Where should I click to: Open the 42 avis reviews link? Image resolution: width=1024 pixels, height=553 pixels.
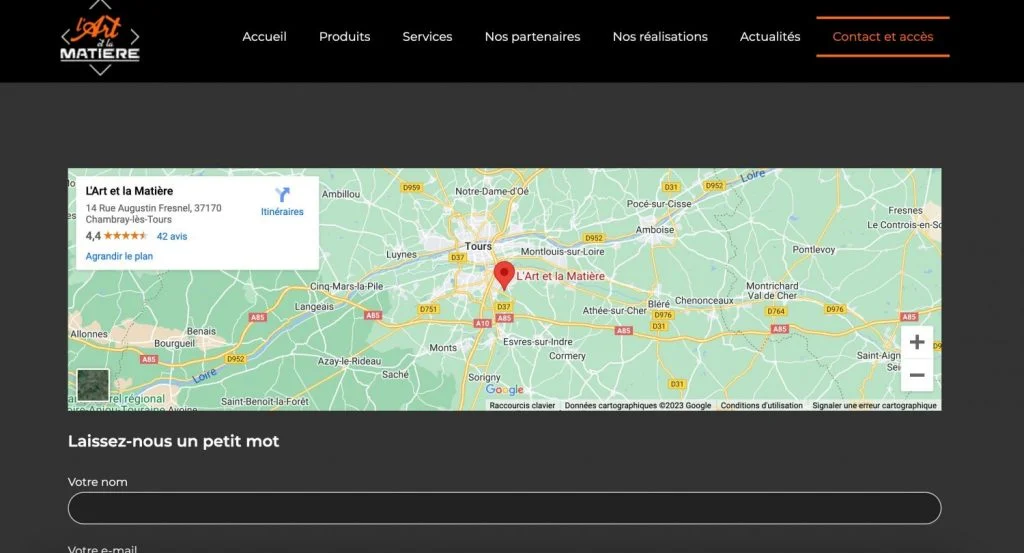[x=172, y=236]
